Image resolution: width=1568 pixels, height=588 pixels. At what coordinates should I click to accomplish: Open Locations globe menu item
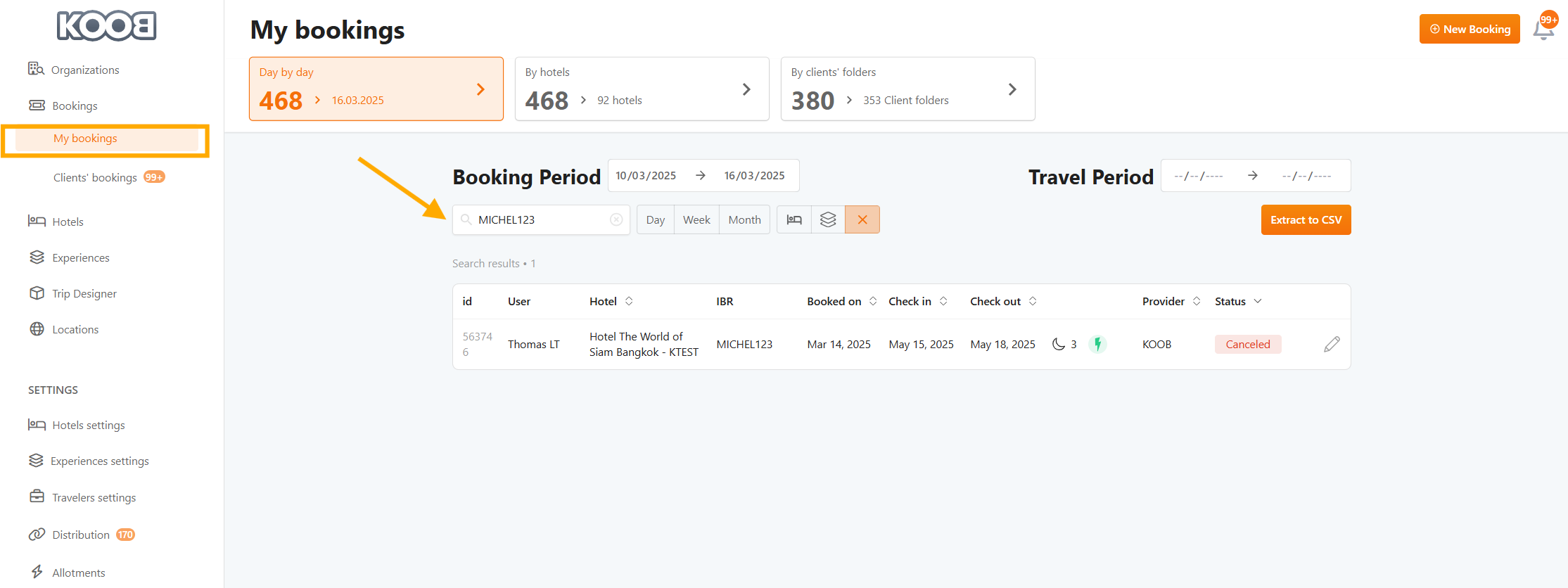pos(75,329)
